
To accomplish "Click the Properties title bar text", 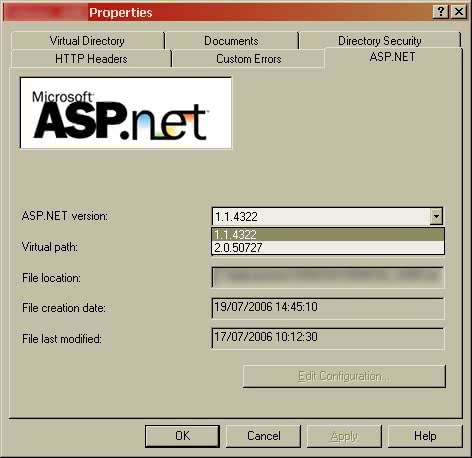I will (x=120, y=13).
